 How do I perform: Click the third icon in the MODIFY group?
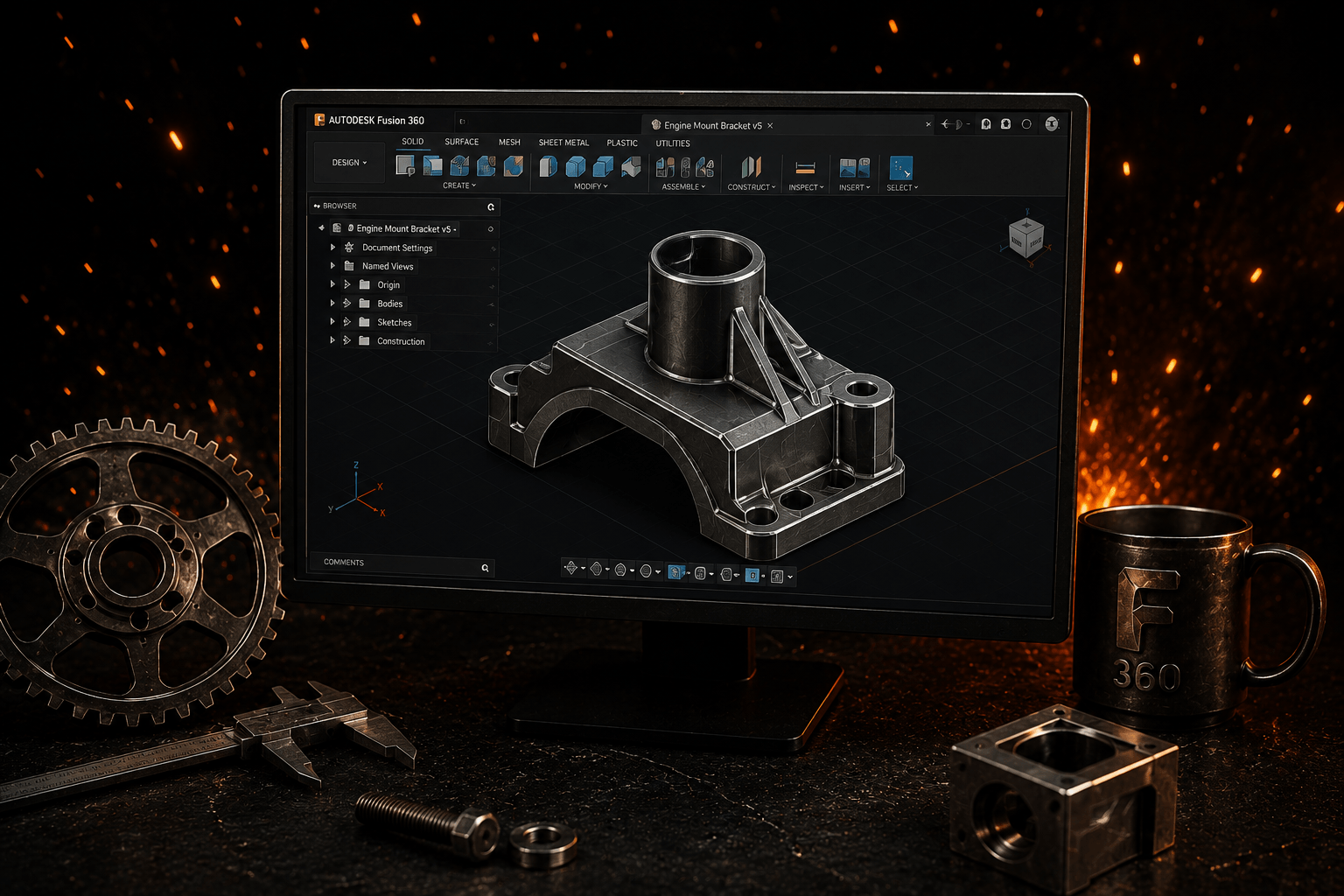(x=604, y=166)
